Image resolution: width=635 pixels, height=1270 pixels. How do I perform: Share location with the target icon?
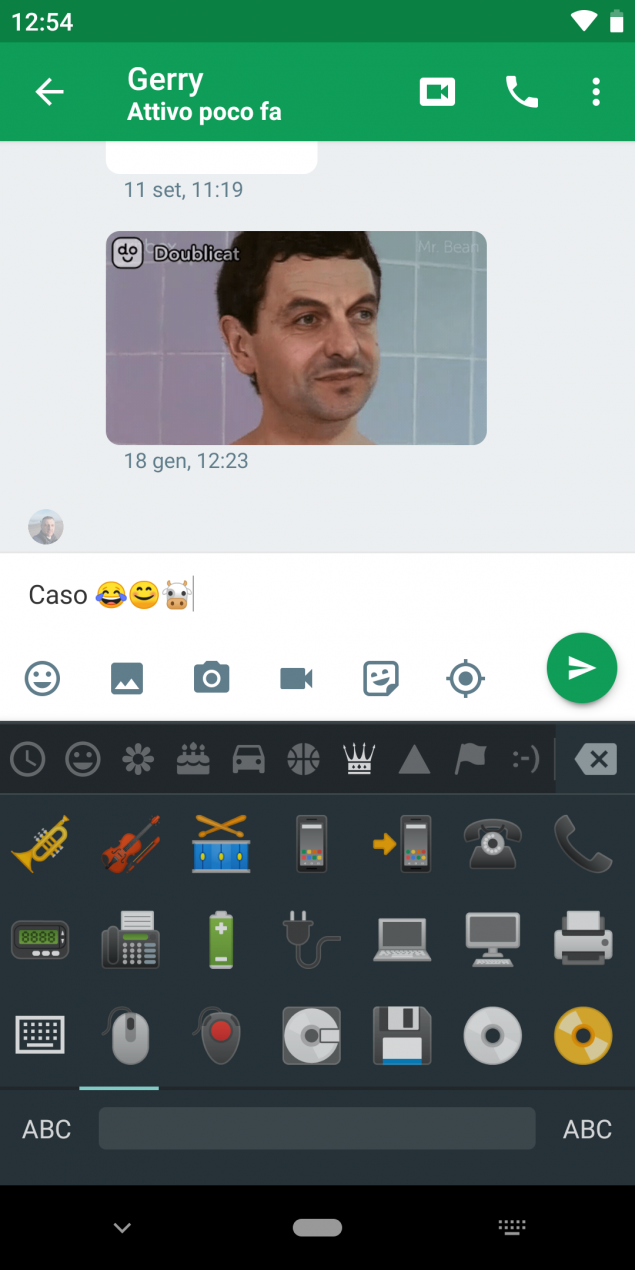[466, 679]
